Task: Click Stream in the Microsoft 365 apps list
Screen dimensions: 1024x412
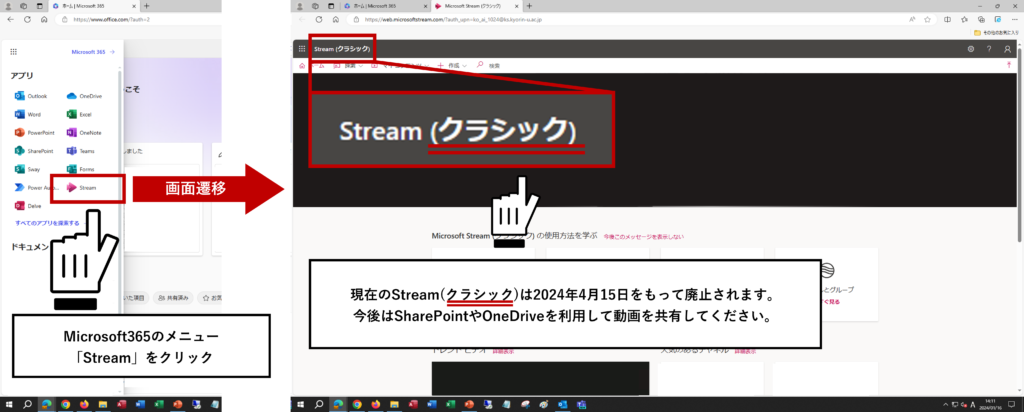Action: [x=82, y=187]
